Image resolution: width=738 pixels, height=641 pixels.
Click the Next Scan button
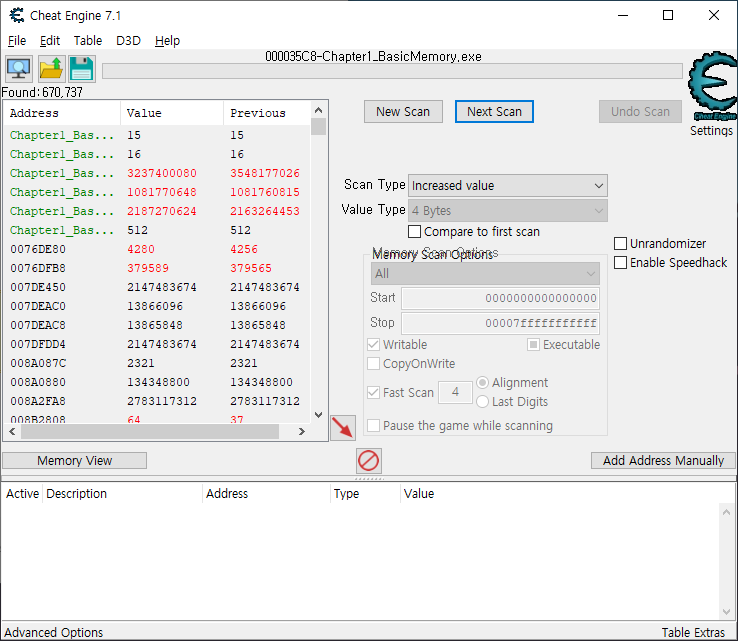click(x=494, y=112)
